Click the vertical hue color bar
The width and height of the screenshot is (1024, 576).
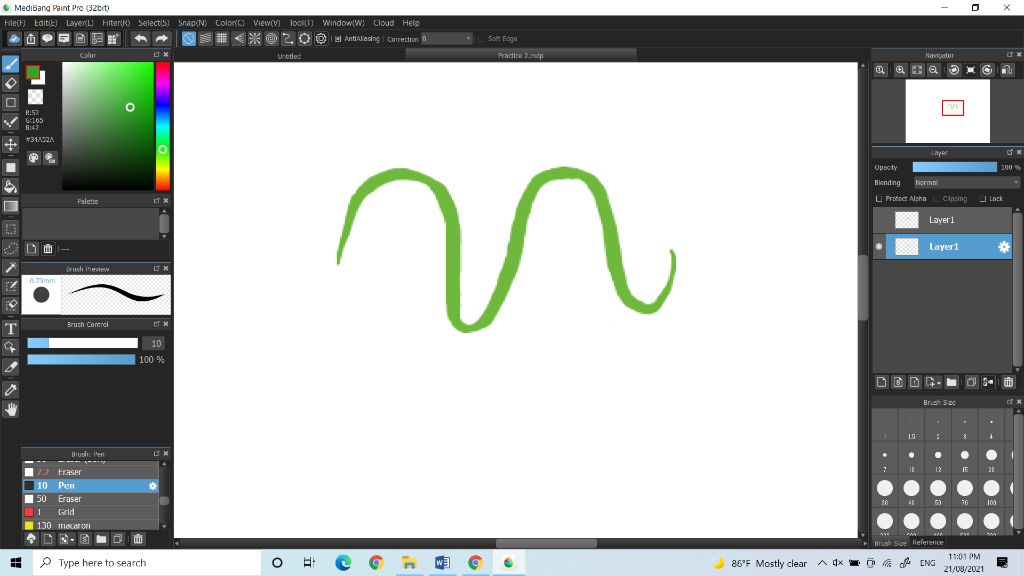tap(162, 126)
